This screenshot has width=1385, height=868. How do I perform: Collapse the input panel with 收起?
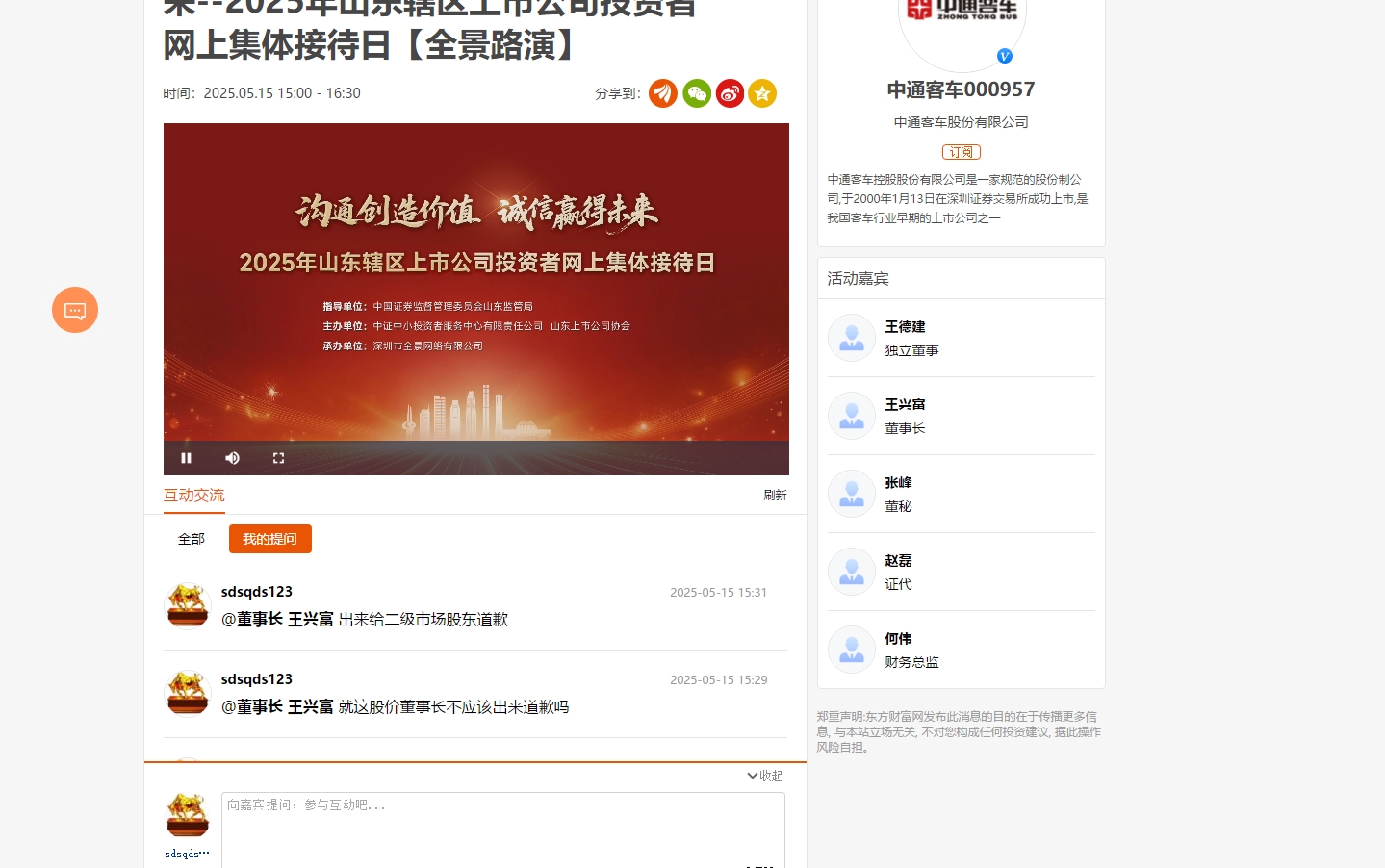[x=765, y=776]
